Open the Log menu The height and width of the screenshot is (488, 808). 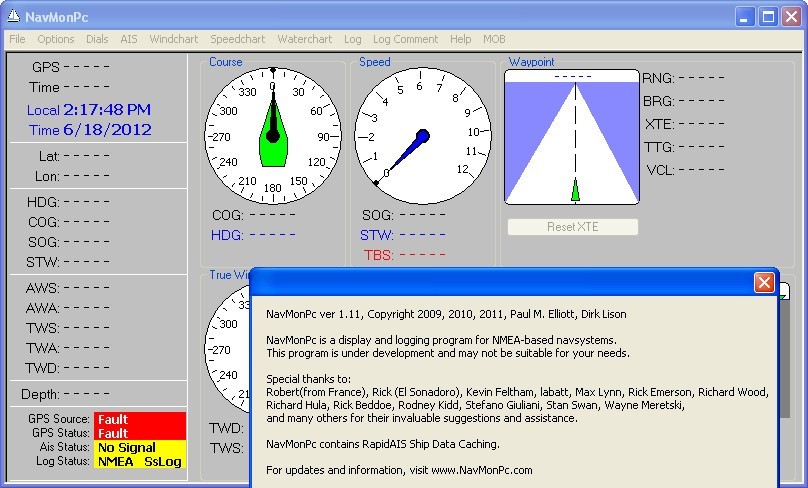click(x=352, y=39)
